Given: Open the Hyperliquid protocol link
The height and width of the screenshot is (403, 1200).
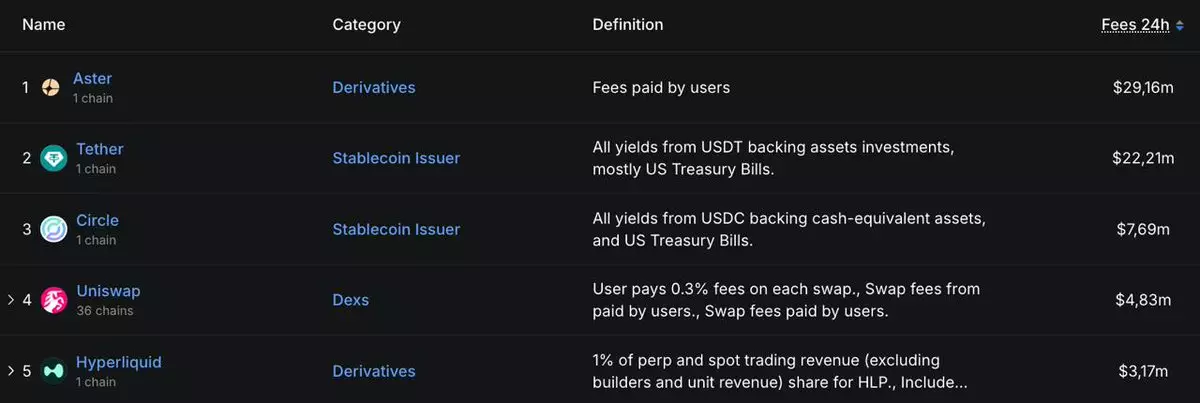Looking at the screenshot, I should (x=118, y=362).
